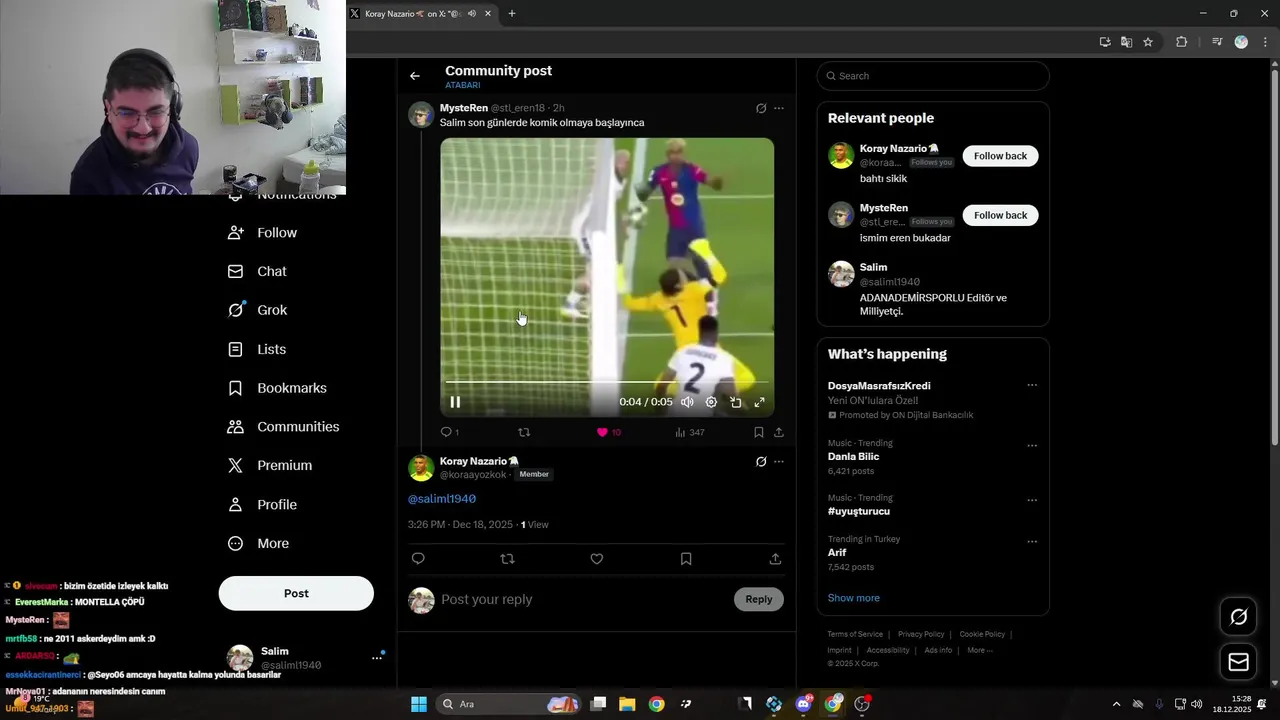The height and width of the screenshot is (720, 1280).
Task: View analytics showing 347 views
Action: [x=689, y=432]
